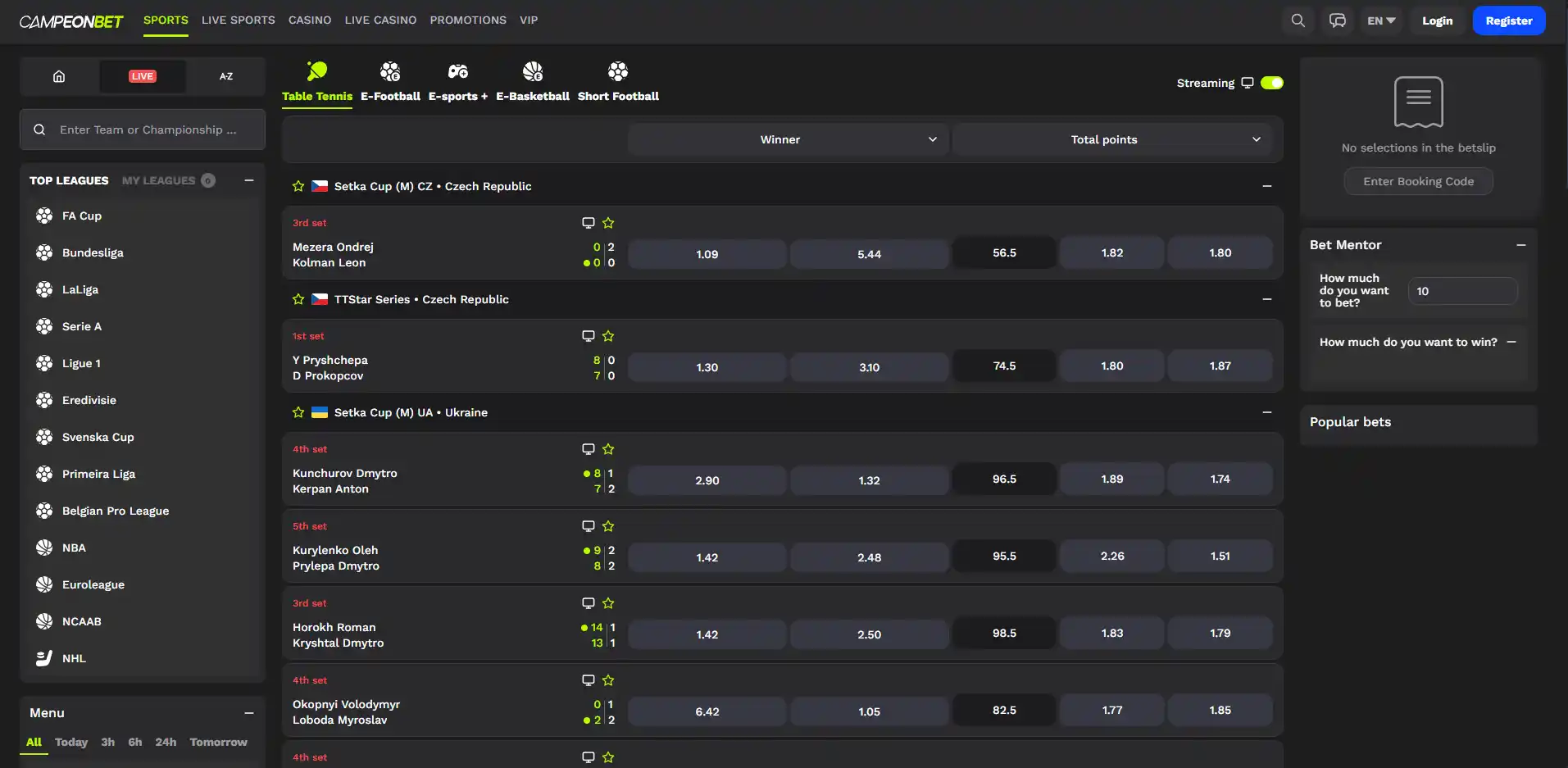Image resolution: width=1568 pixels, height=768 pixels.
Task: Go to home icon in sidebar
Action: click(59, 76)
